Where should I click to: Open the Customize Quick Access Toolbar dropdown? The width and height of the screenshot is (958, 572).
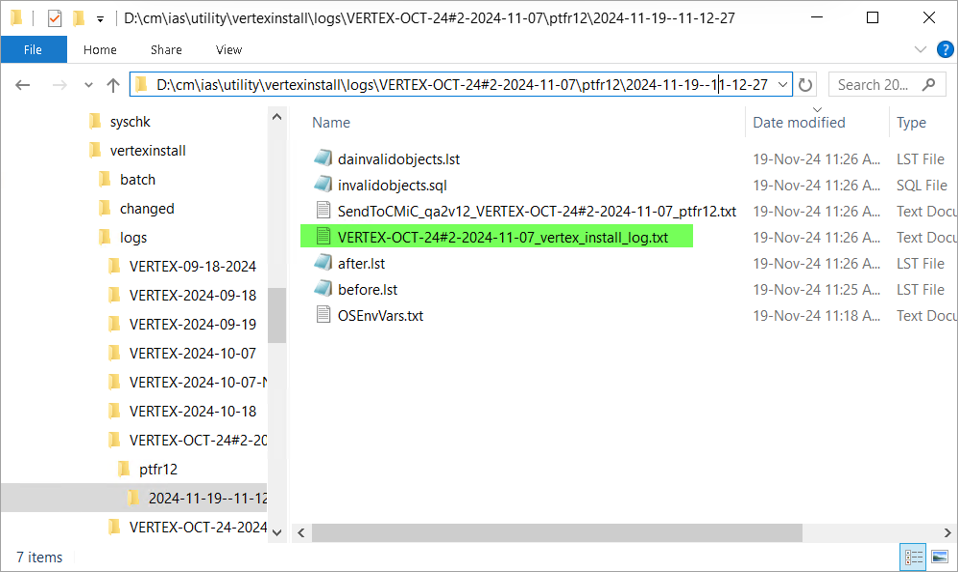100,20
